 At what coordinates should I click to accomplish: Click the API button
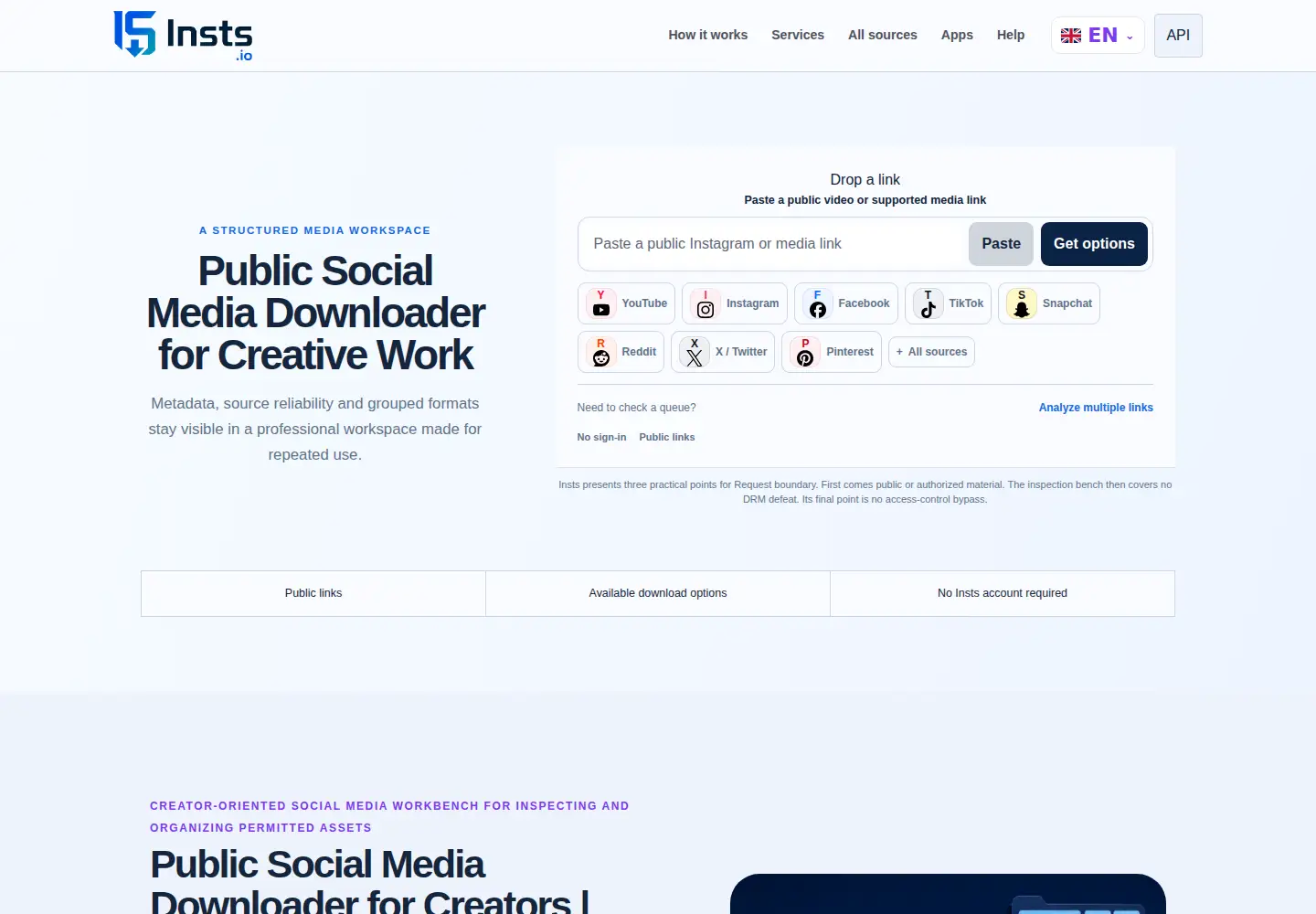(1178, 36)
